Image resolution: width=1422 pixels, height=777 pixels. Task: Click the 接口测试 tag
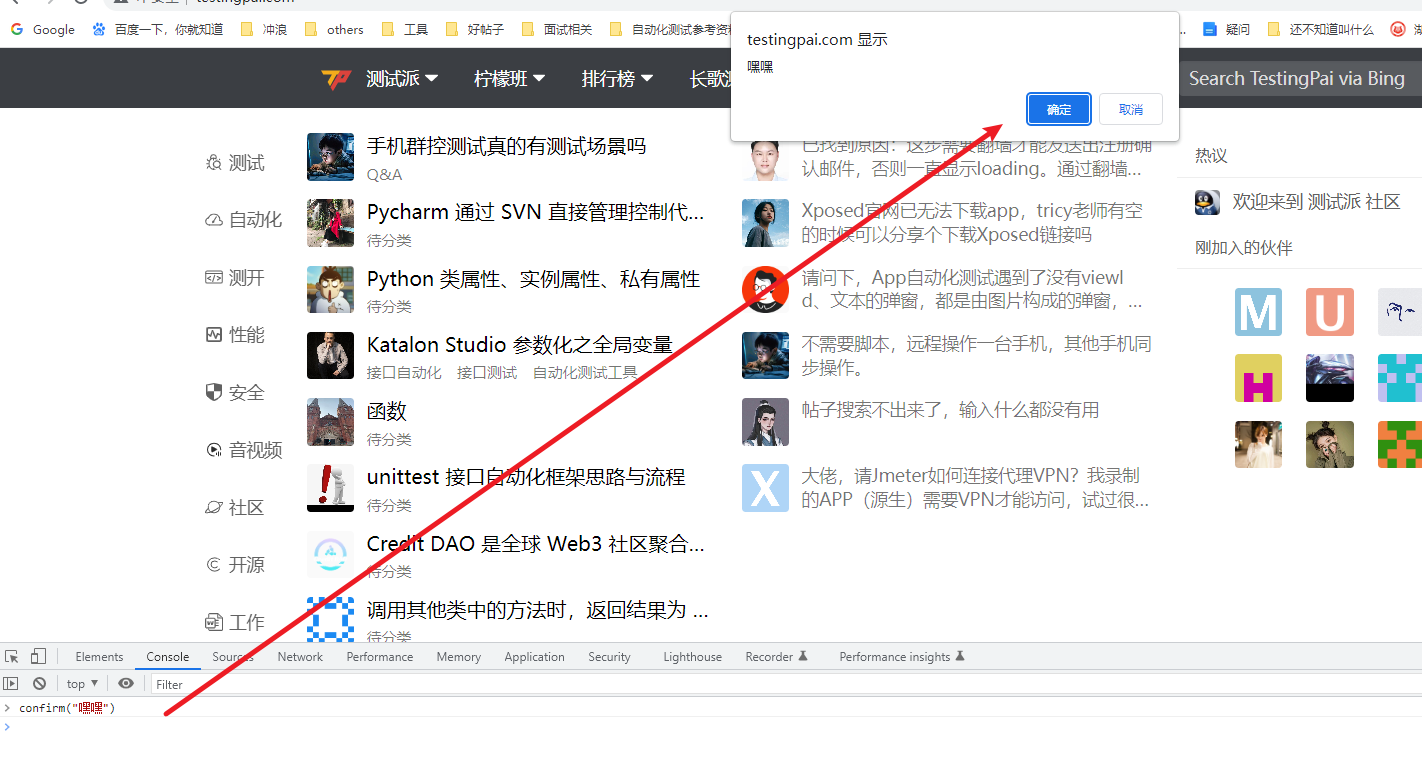[487, 373]
